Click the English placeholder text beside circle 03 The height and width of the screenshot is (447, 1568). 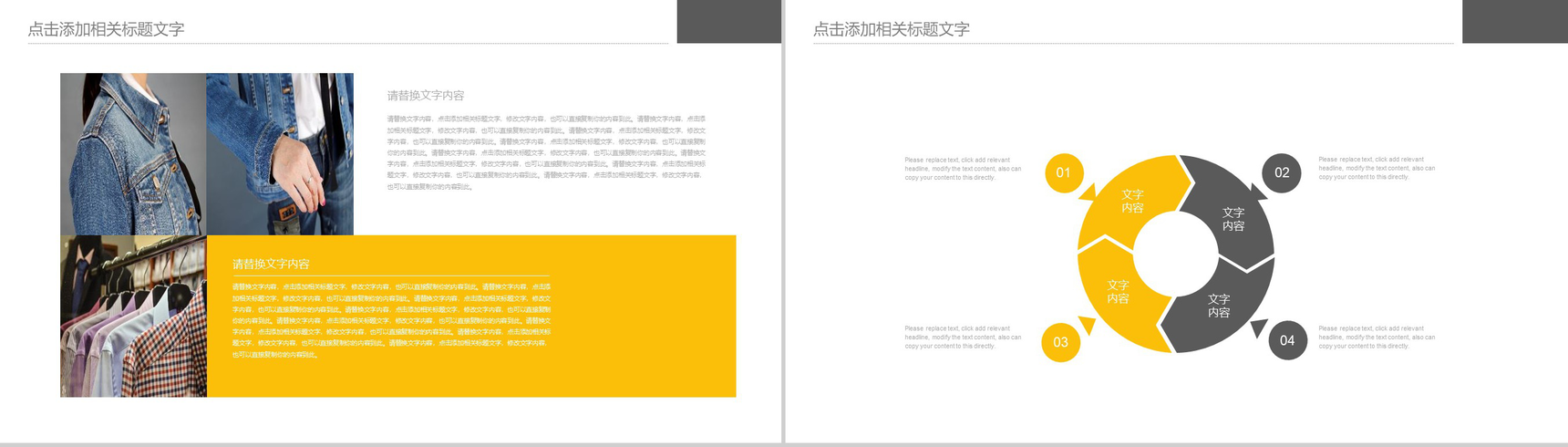963,338
